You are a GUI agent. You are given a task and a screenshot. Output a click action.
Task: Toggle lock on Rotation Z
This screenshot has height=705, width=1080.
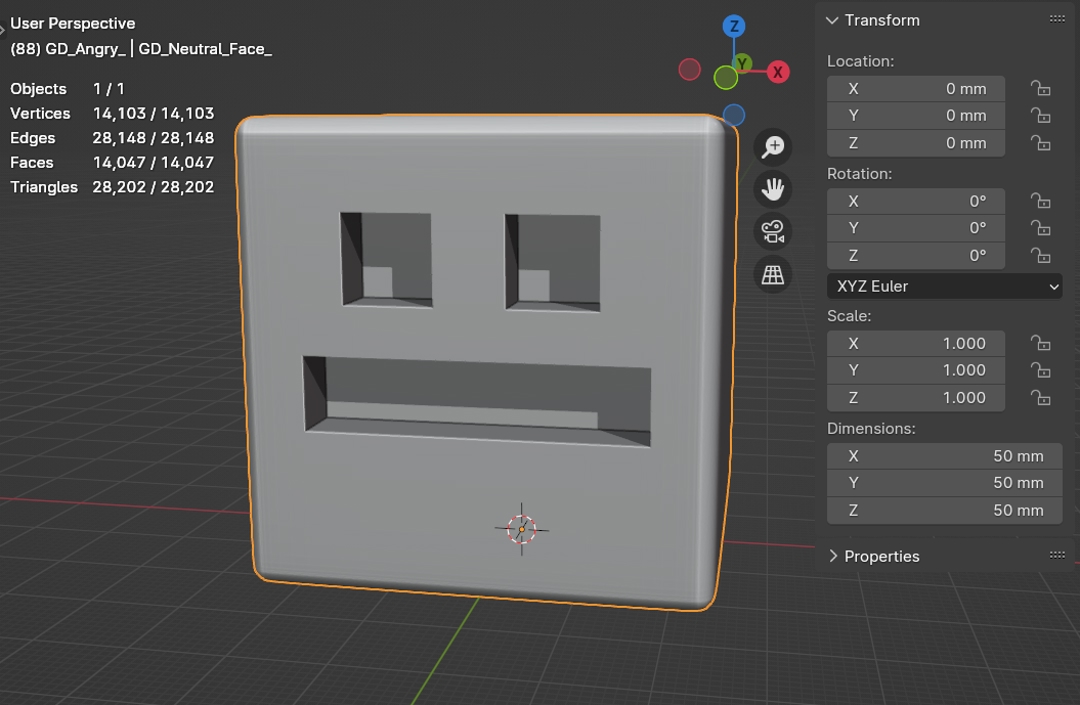coord(1040,256)
